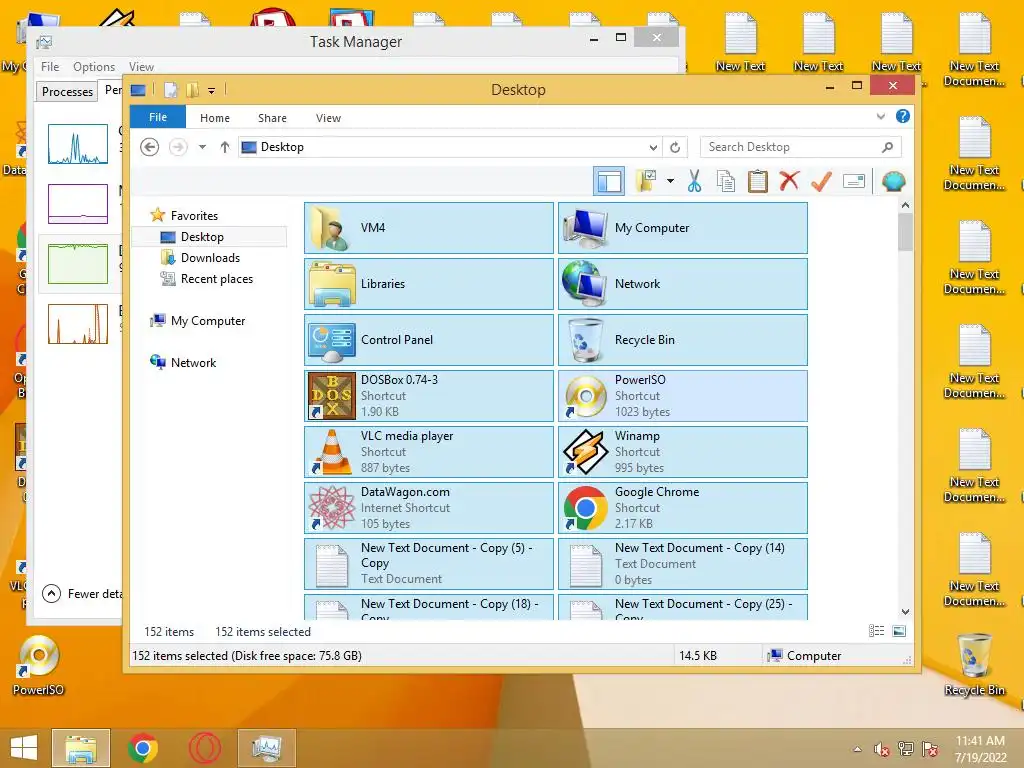Select the Libraries item in file list

point(428,284)
